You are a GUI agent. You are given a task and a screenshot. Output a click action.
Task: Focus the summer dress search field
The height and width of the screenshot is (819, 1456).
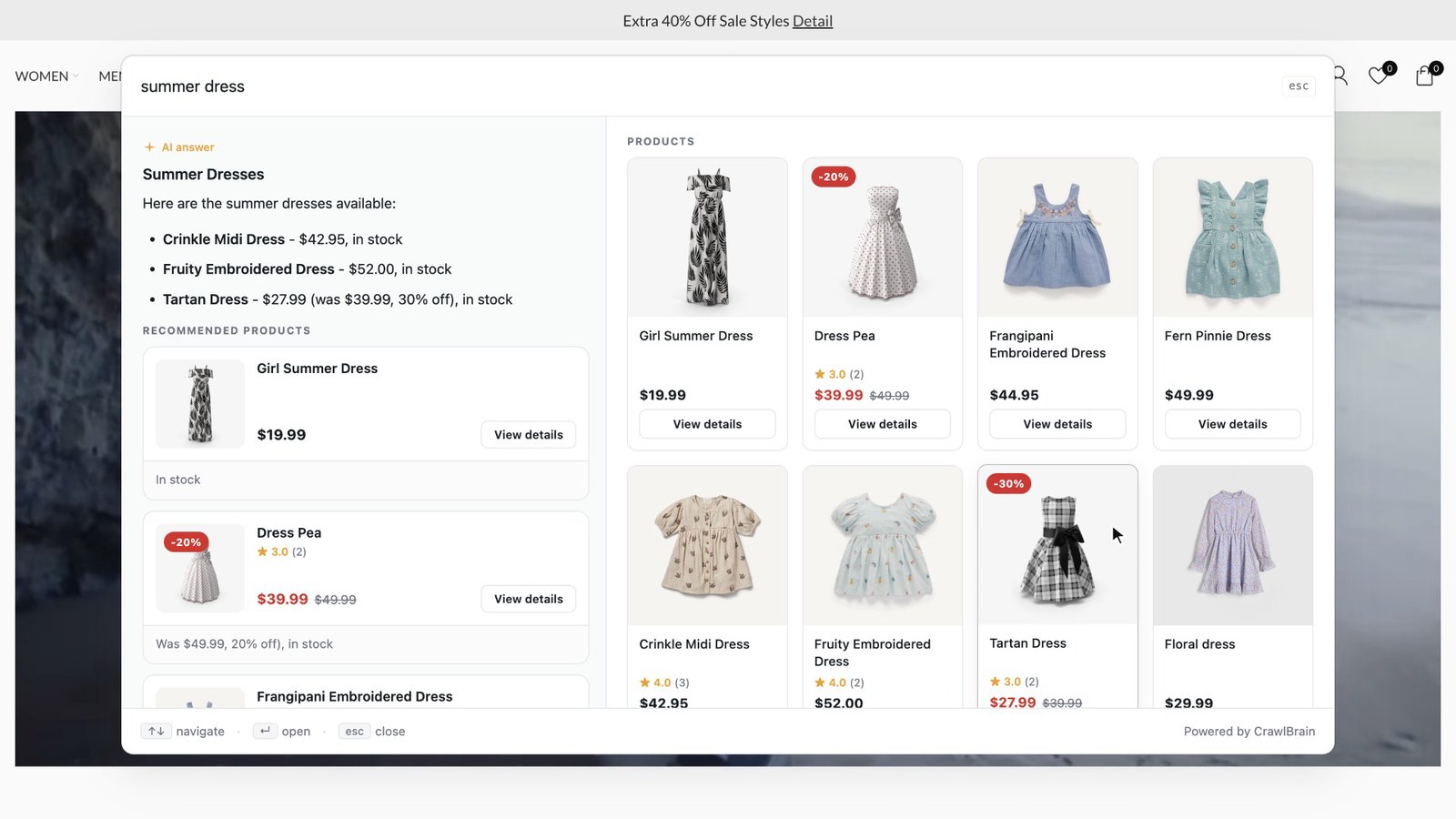(x=701, y=86)
